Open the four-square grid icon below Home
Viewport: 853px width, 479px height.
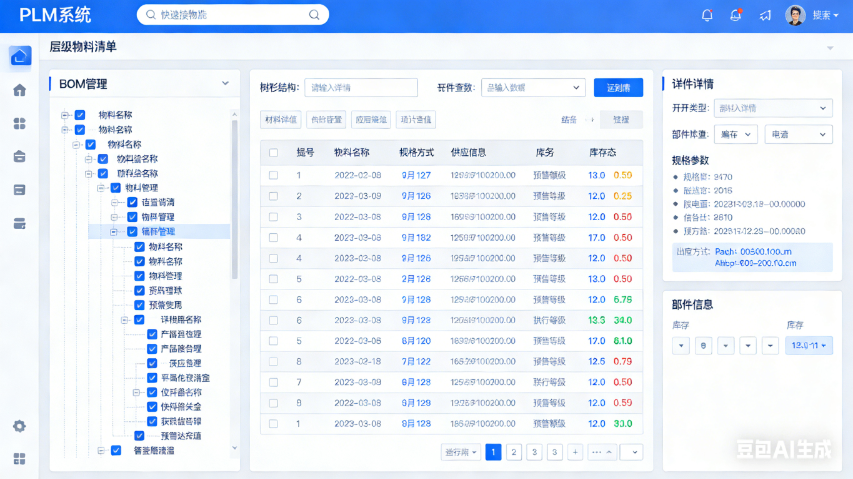pos(20,124)
